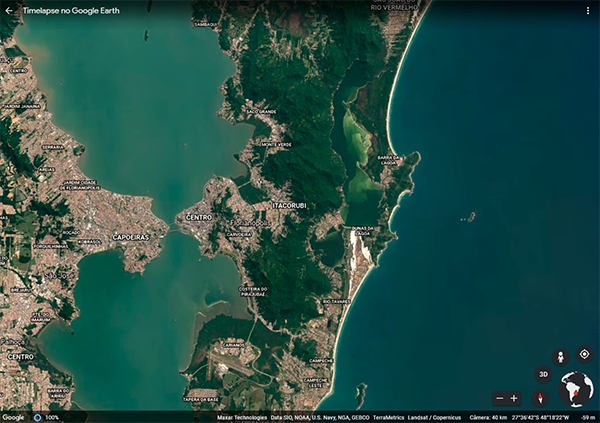Click the BARRA DA LAGOA label
Image resolution: width=600 pixels, height=423 pixels.
[388, 160]
